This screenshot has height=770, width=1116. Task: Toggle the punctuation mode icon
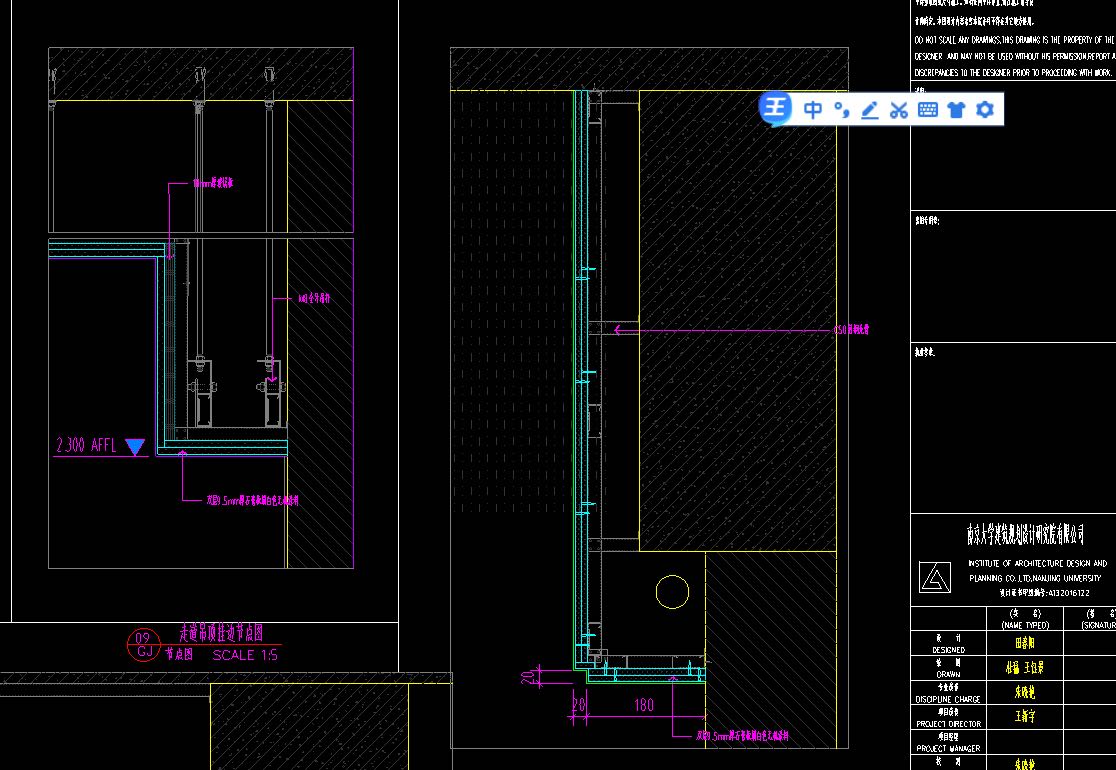842,110
